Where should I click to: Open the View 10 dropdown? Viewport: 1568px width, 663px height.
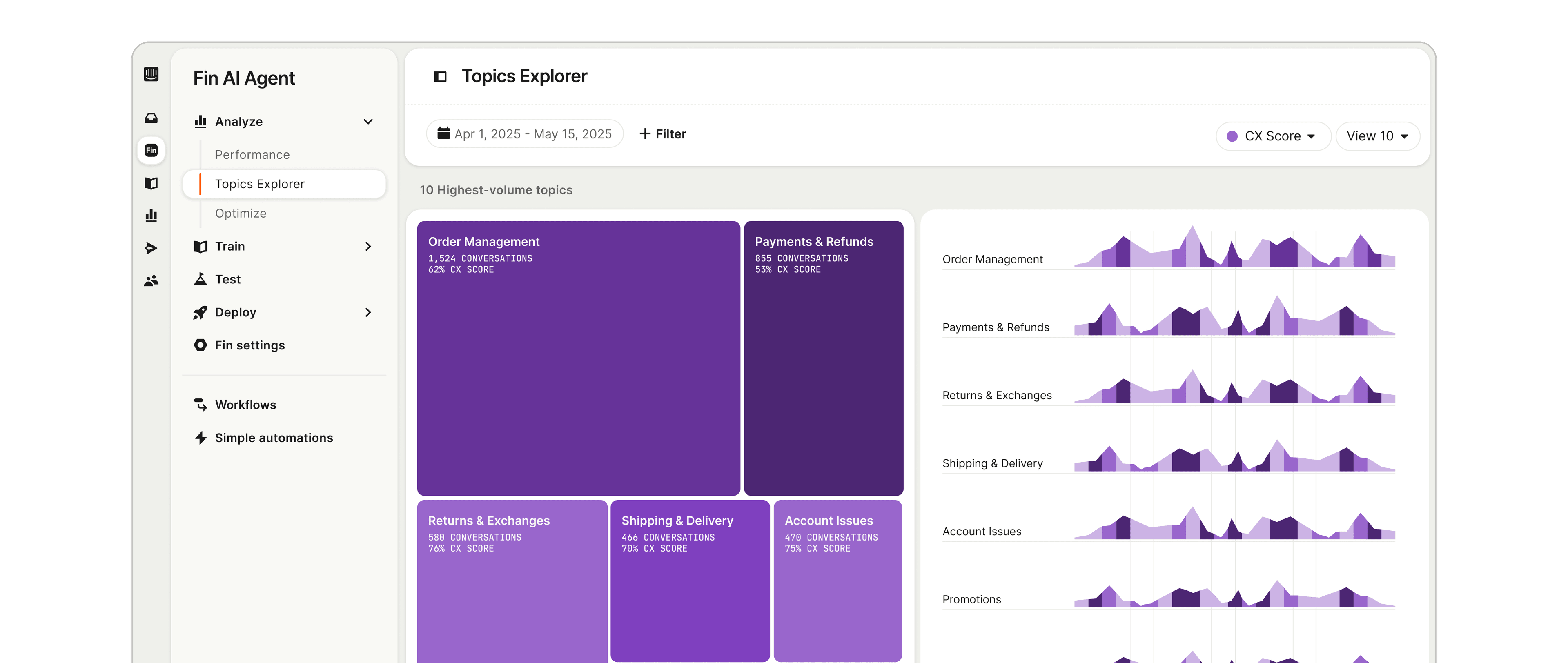coord(1377,136)
